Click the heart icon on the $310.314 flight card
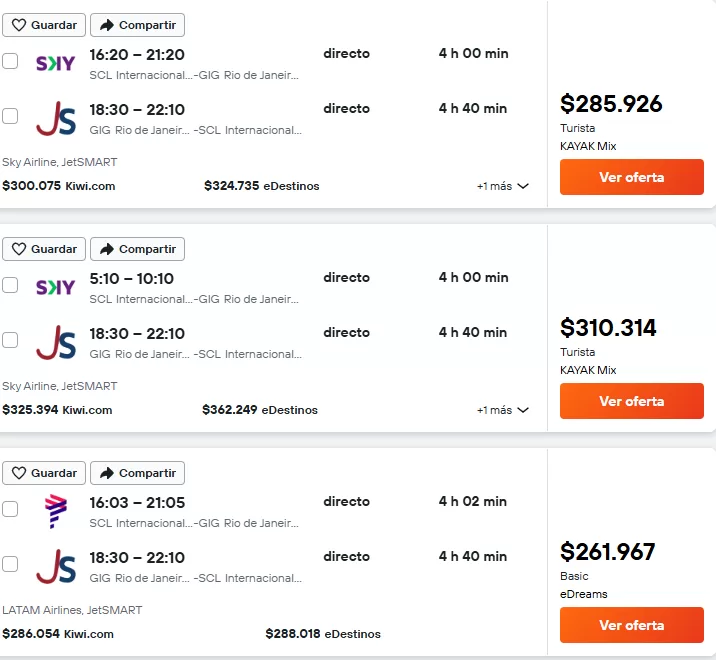Viewport: 716px width, 660px height. click(x=19, y=249)
